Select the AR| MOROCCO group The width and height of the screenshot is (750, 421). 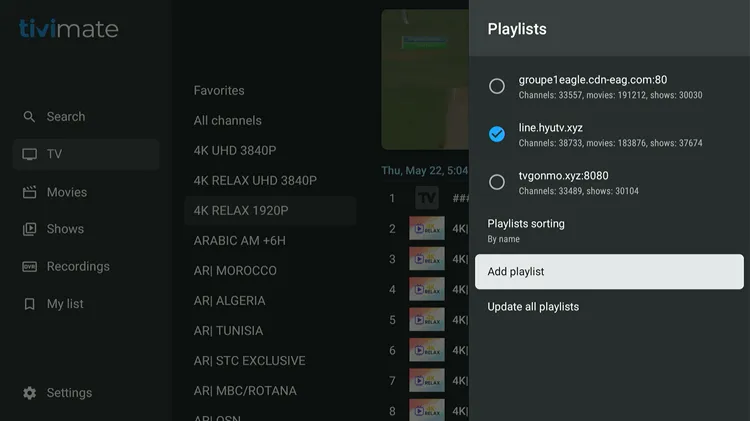point(270,271)
